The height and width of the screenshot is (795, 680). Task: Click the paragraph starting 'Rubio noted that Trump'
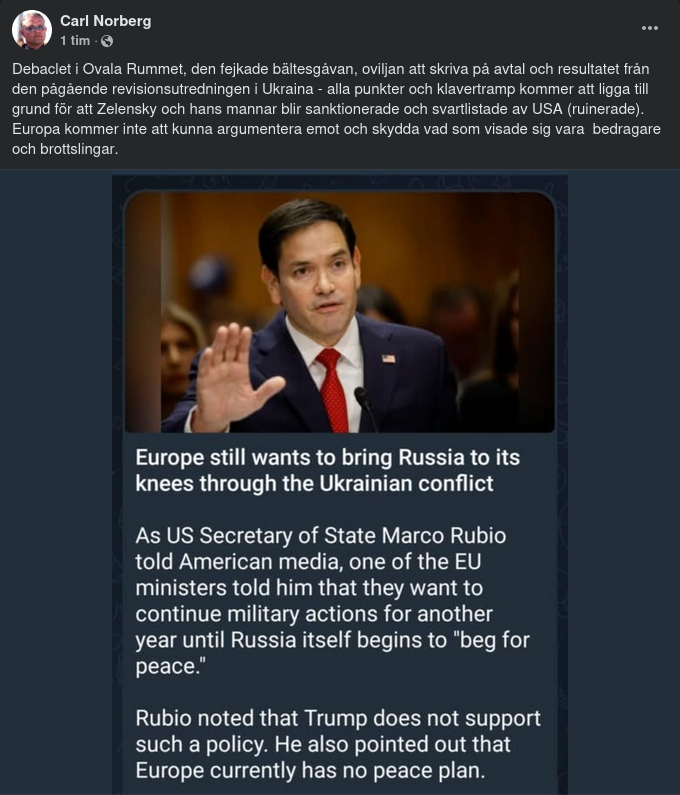point(338,744)
